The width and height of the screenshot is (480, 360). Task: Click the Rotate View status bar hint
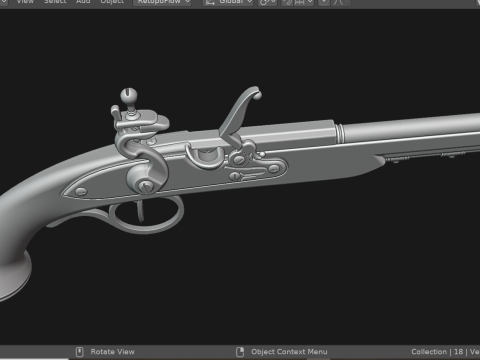pos(112,352)
